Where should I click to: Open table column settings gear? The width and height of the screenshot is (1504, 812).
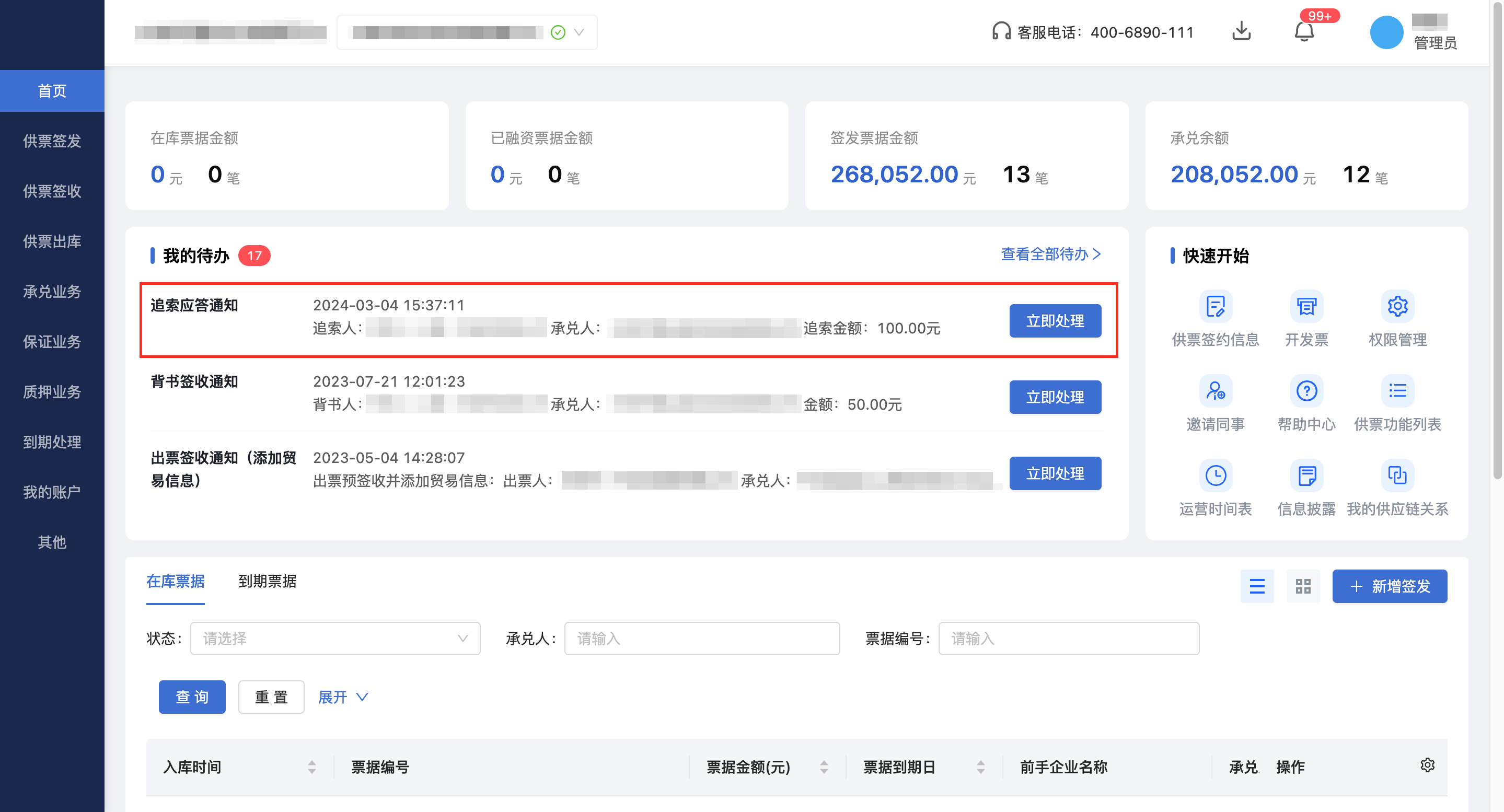click(x=1427, y=765)
